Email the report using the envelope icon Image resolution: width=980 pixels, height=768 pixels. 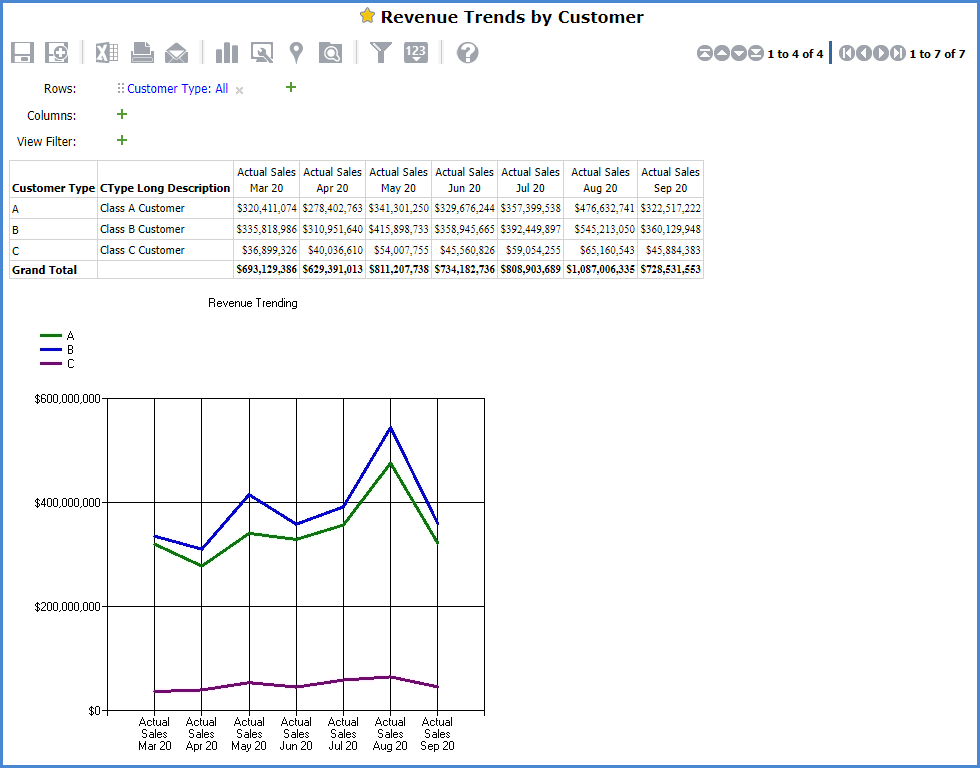point(177,53)
